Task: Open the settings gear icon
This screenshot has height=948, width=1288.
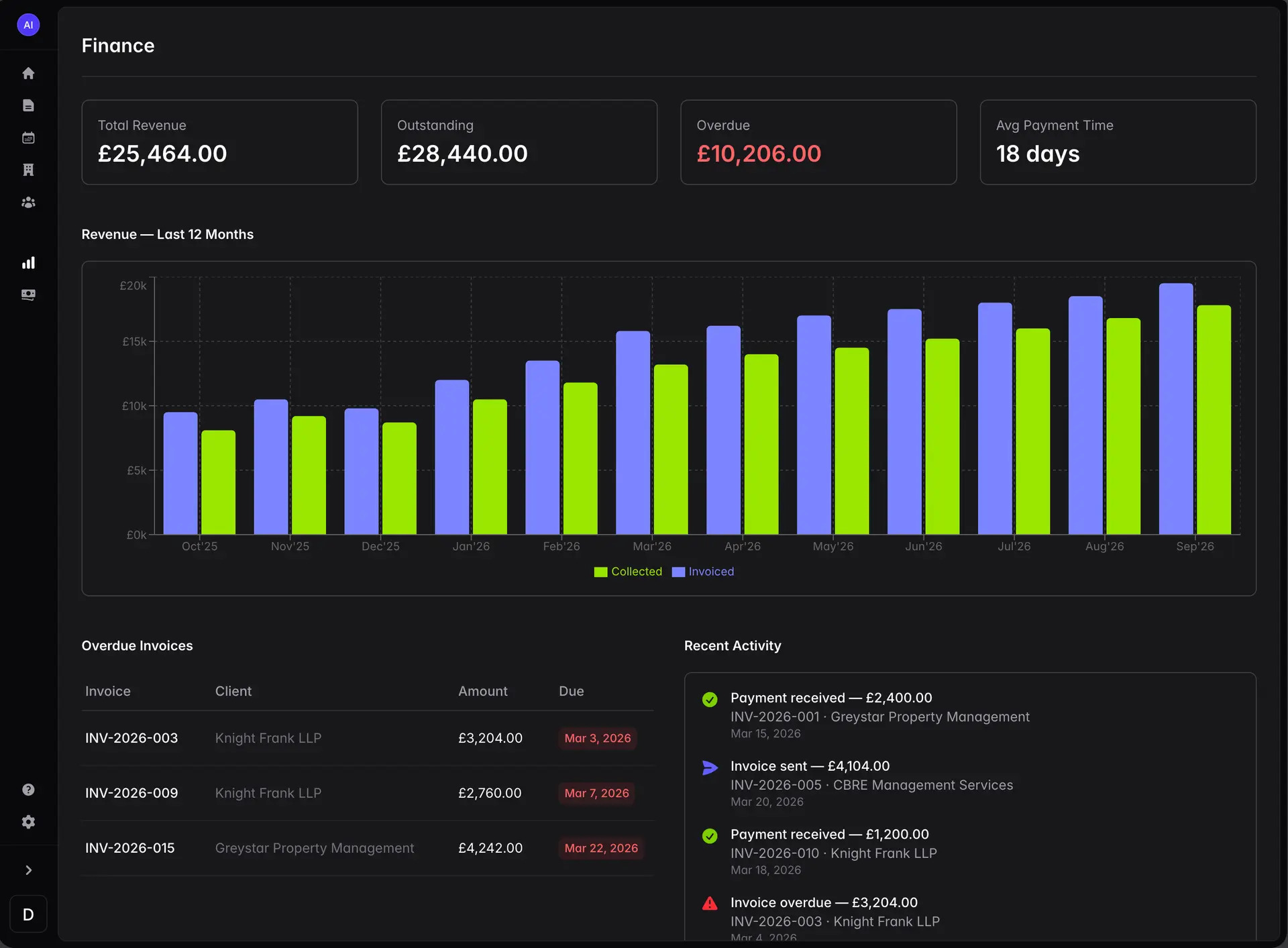Action: tap(28, 822)
